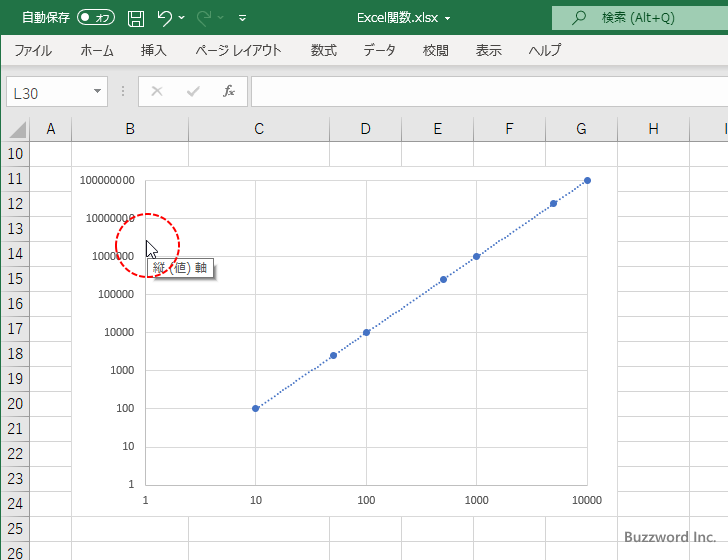This screenshot has width=728, height=560.
Task: Click the Undo arrow icon
Action: (x=166, y=18)
